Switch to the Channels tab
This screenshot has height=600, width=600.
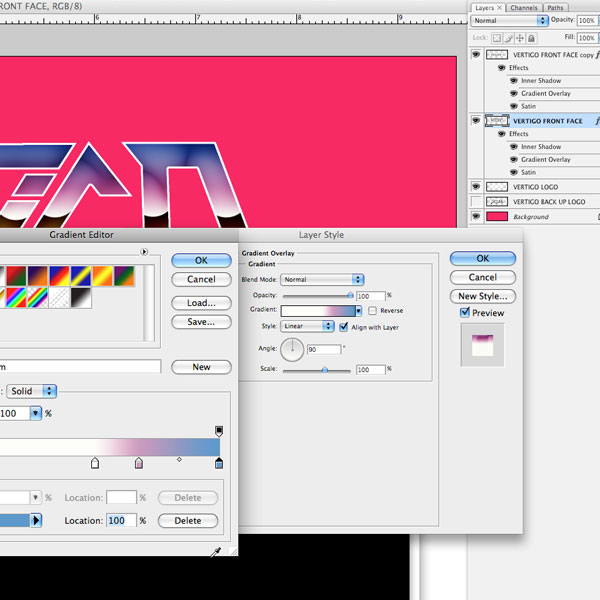coord(525,7)
